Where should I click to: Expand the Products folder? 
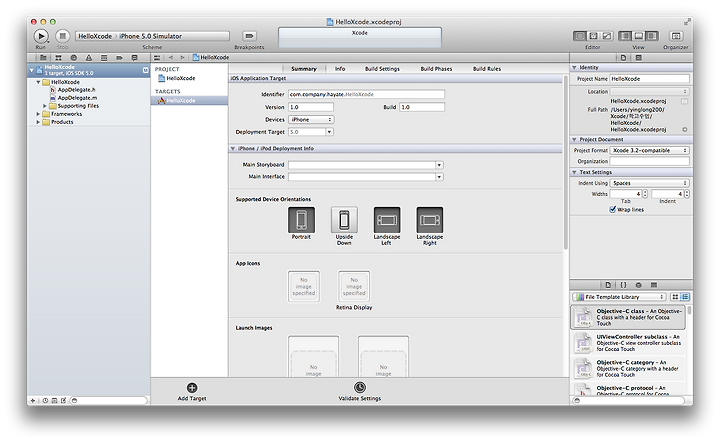[38, 122]
